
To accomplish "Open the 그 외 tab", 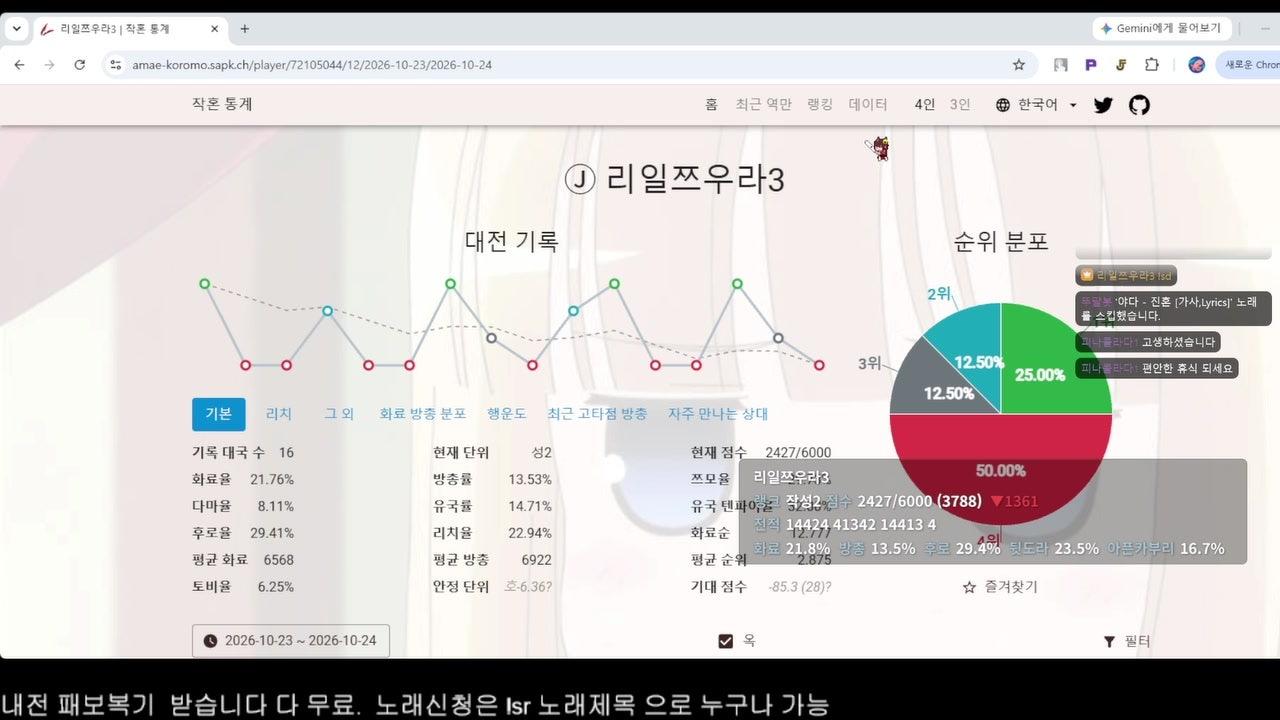I will coord(339,414).
